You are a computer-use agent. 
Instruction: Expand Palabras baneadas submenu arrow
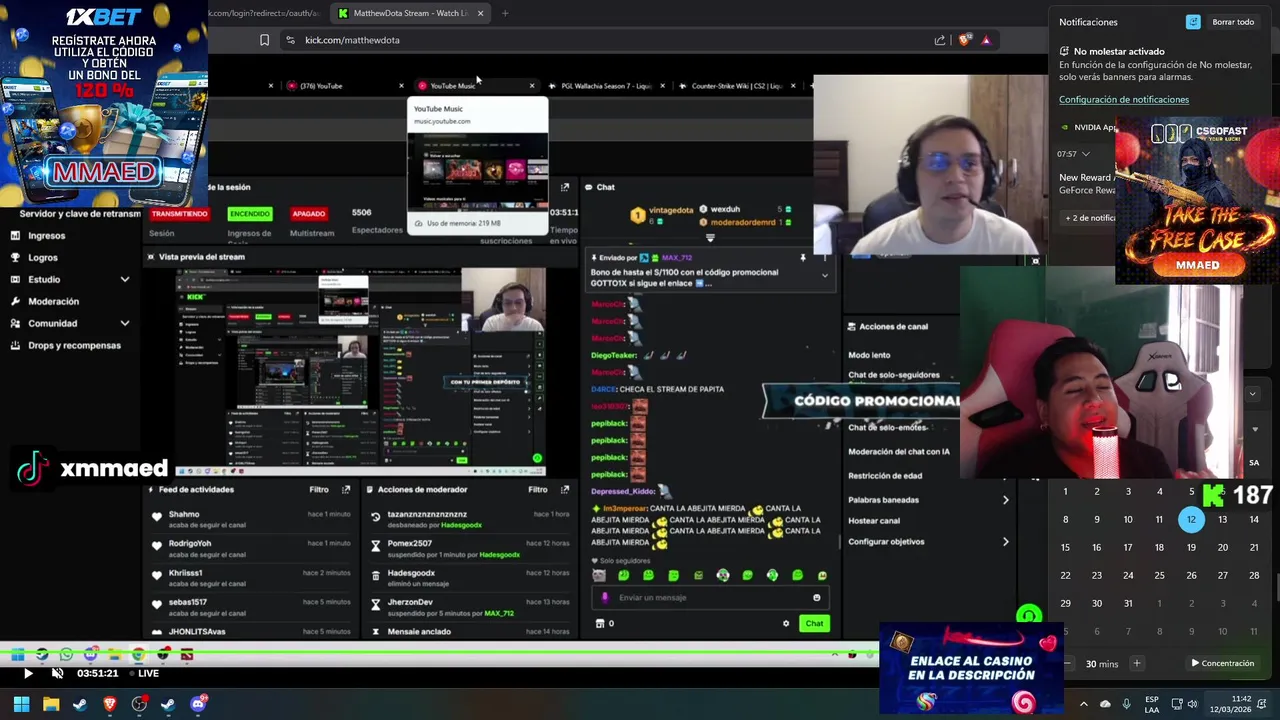tap(1005, 500)
